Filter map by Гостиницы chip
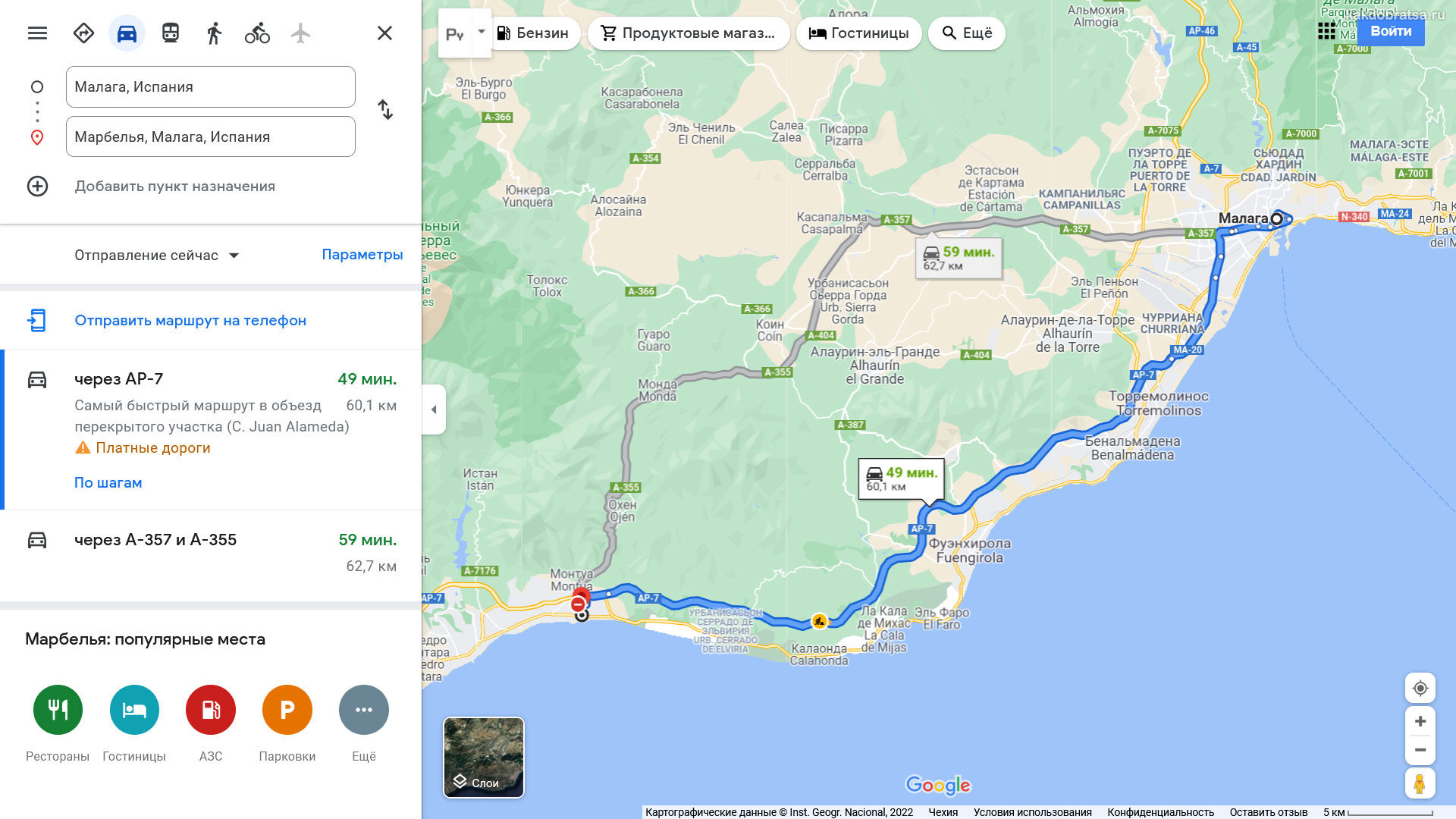This screenshot has width=1456, height=819. pyautogui.click(x=858, y=33)
